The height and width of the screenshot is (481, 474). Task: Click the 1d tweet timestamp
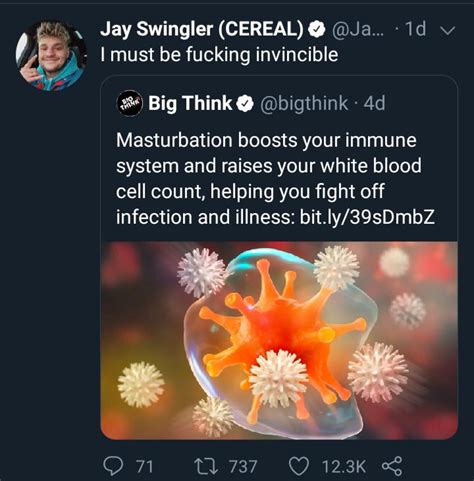pyautogui.click(x=415, y=29)
